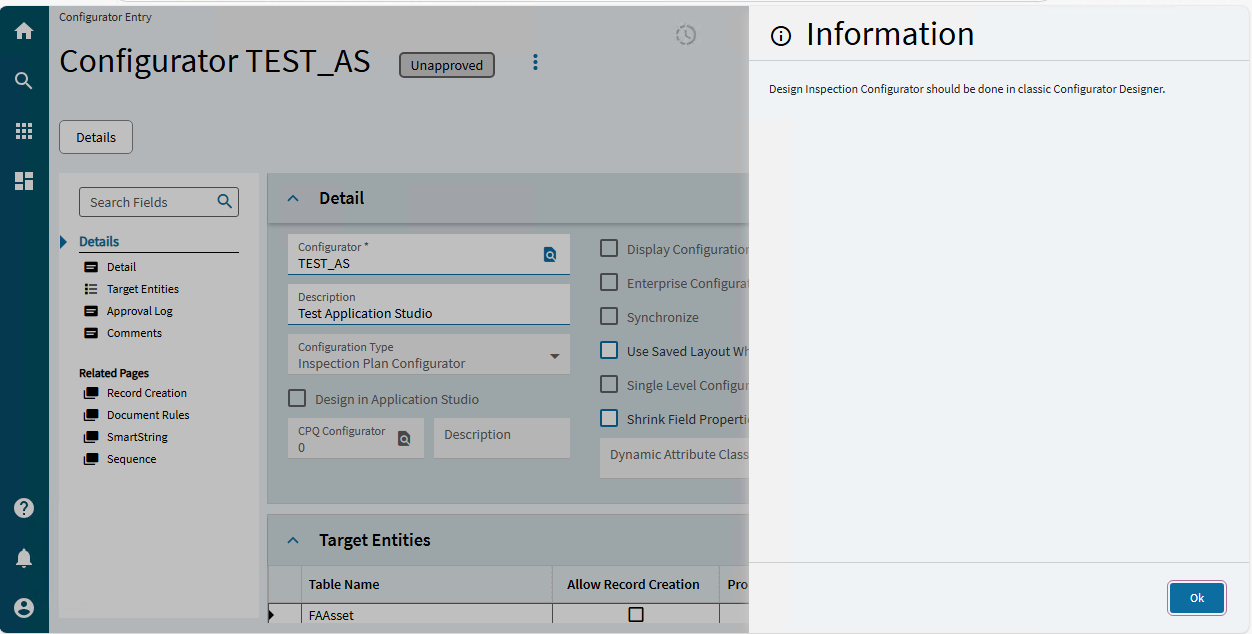Check Allow Record Creation for FAAsset

pyautogui.click(x=636, y=615)
